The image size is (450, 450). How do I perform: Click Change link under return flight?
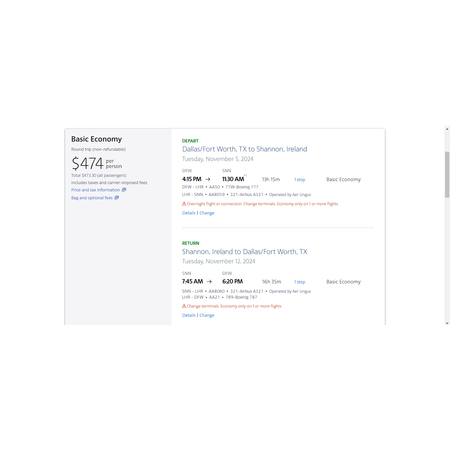pyautogui.click(x=207, y=315)
